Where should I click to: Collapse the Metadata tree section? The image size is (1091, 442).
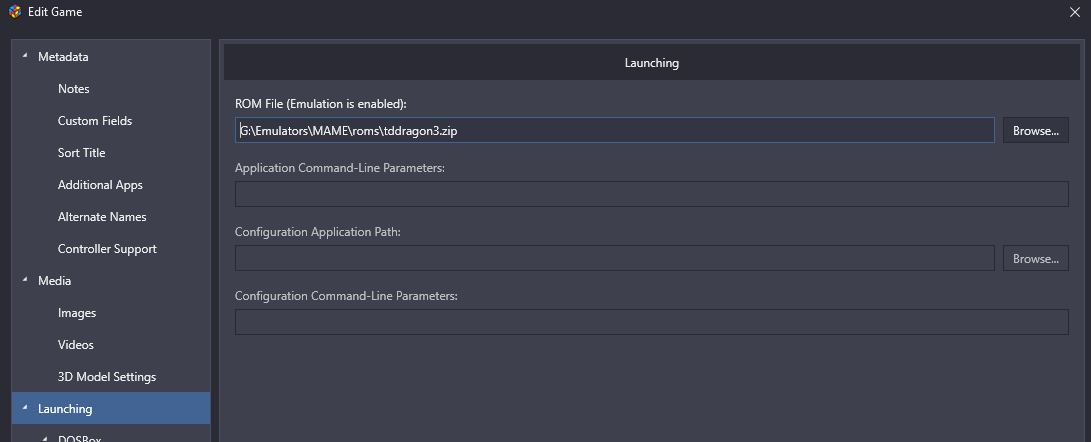pyautogui.click(x=26, y=56)
